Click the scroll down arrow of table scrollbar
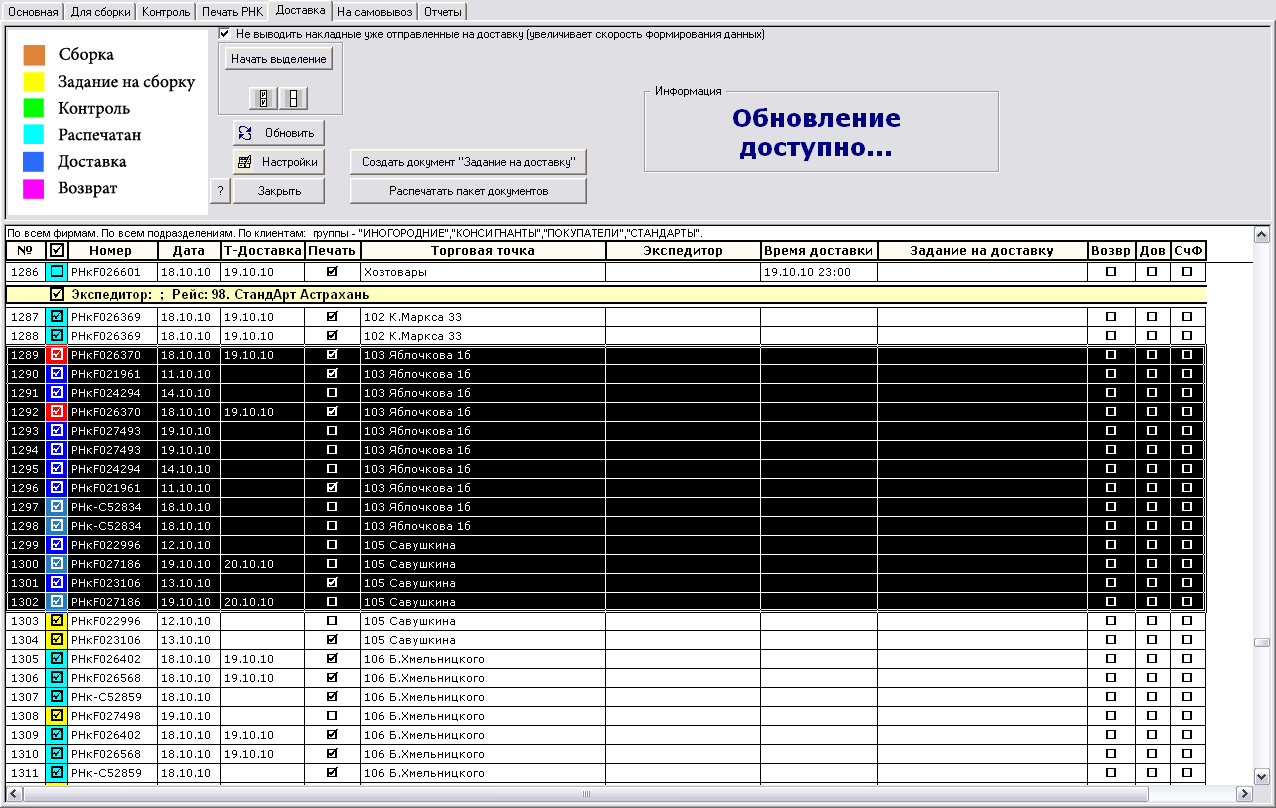The width and height of the screenshot is (1276, 808). click(1262, 776)
